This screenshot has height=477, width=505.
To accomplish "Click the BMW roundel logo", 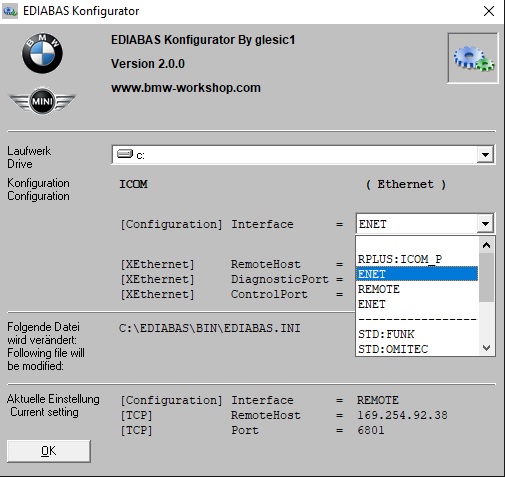I will coord(42,53).
